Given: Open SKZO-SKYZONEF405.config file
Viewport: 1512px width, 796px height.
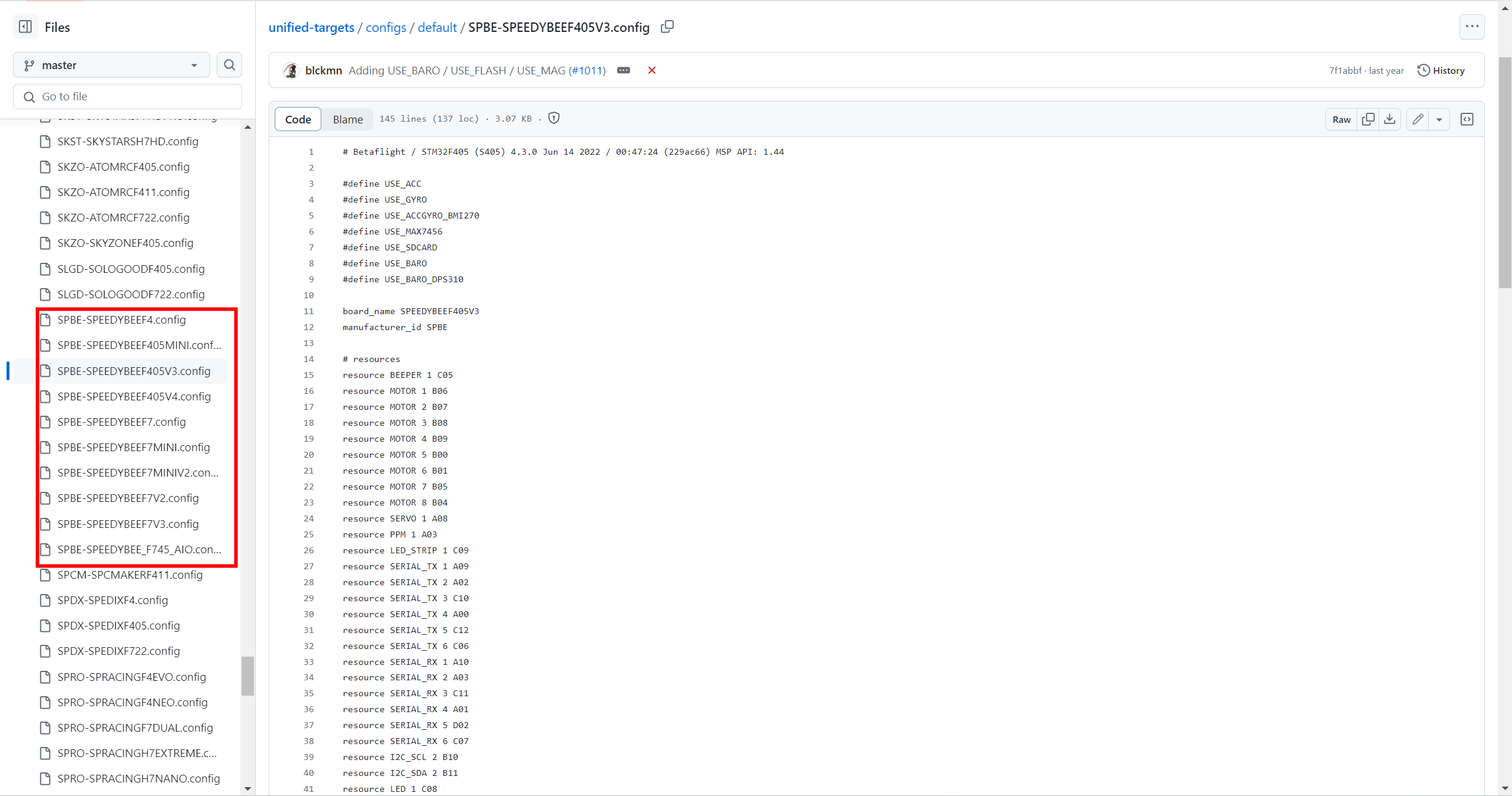Looking at the screenshot, I should click(125, 243).
